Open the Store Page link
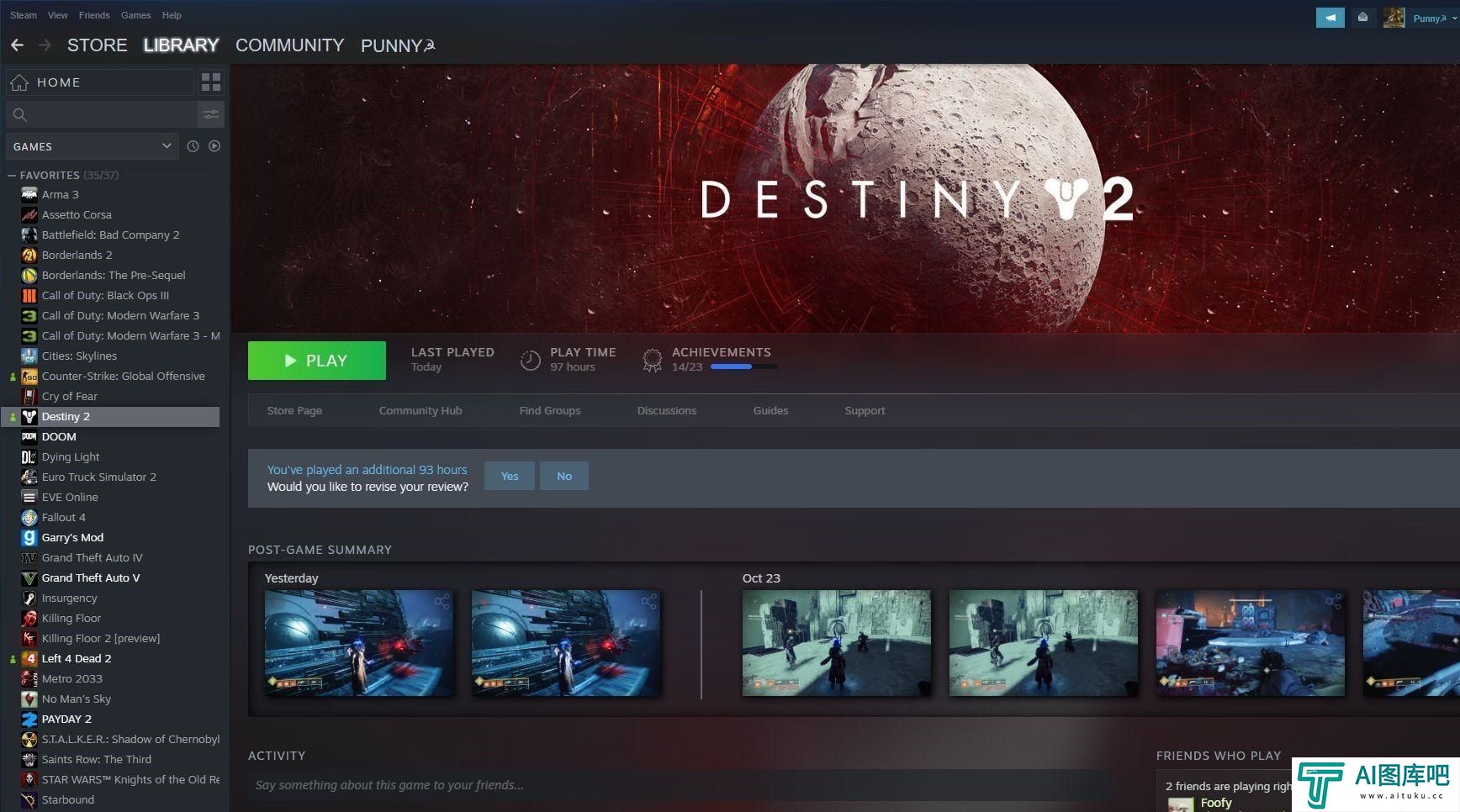 point(294,411)
